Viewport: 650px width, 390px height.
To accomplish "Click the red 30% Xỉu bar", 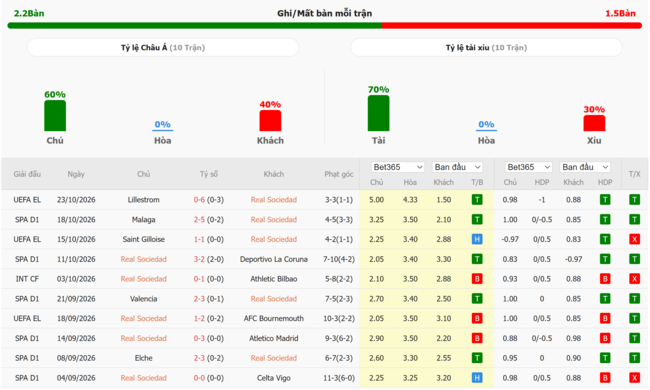I will tap(594, 123).
